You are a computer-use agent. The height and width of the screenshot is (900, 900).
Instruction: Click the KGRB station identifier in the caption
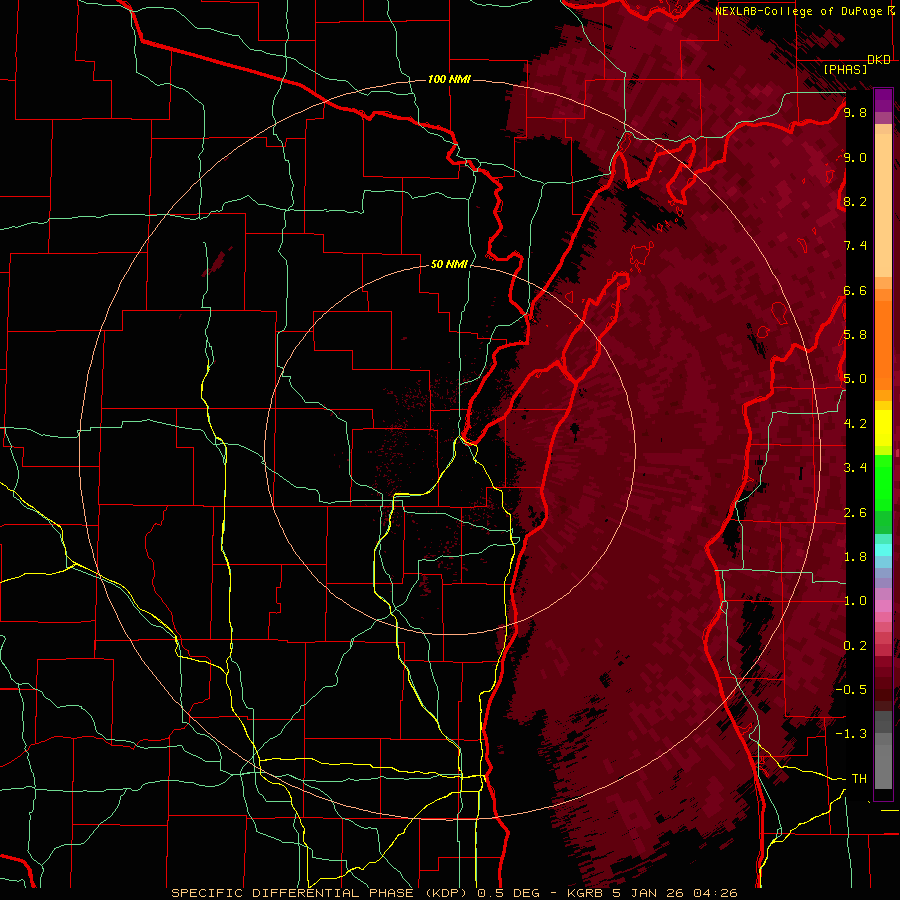coord(587,893)
